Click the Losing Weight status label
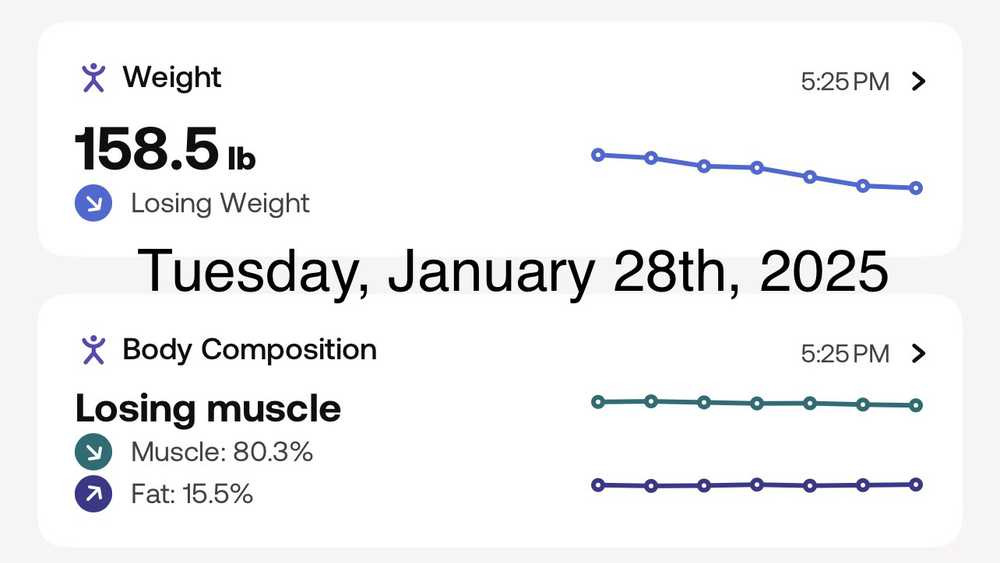The image size is (1000, 563). pos(220,204)
